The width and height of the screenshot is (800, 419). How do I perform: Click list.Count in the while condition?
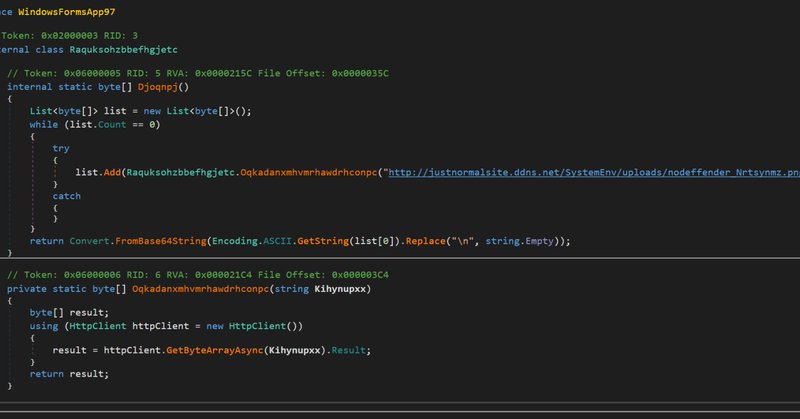98,125
